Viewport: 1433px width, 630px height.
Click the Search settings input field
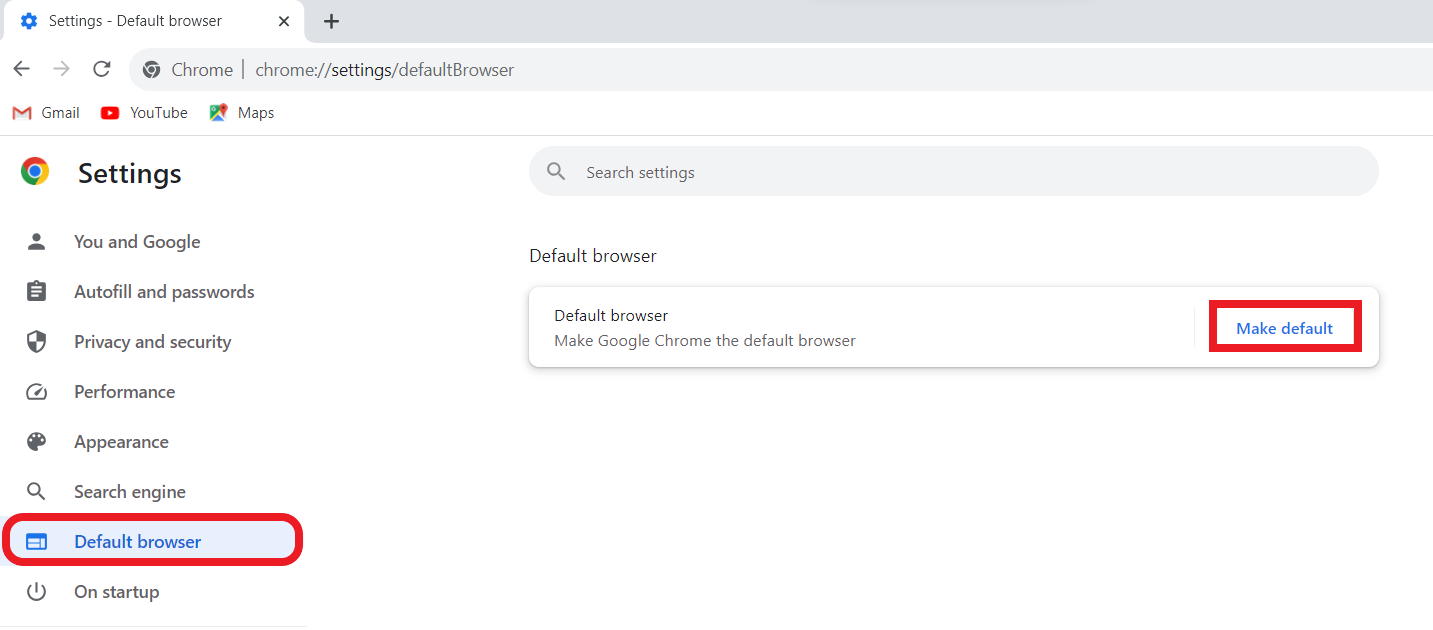coord(960,172)
